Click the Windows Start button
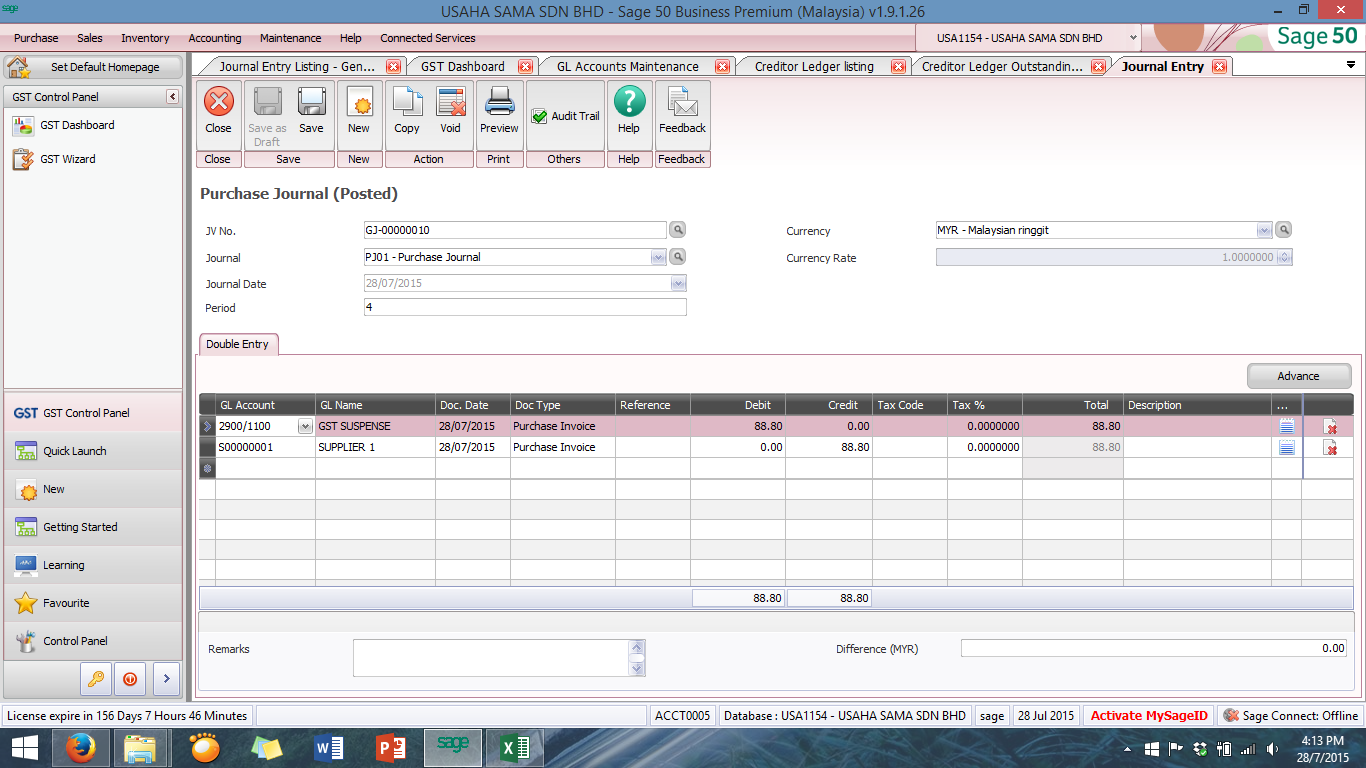The image size is (1366, 768). click(x=24, y=747)
